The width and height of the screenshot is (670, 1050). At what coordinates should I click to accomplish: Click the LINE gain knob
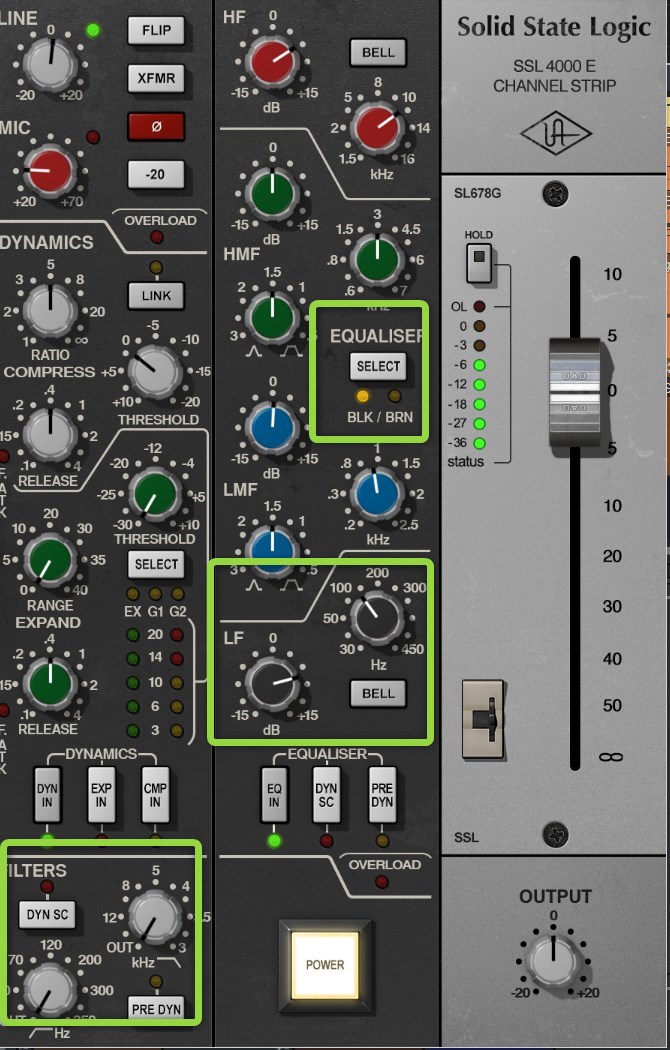click(50, 64)
